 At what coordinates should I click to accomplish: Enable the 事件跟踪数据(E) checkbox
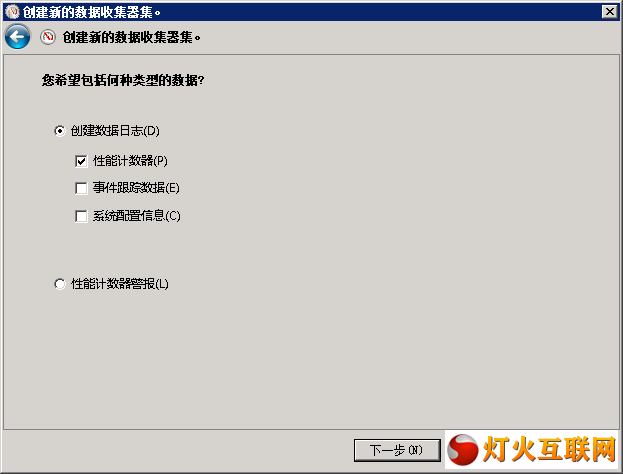tap(81, 188)
